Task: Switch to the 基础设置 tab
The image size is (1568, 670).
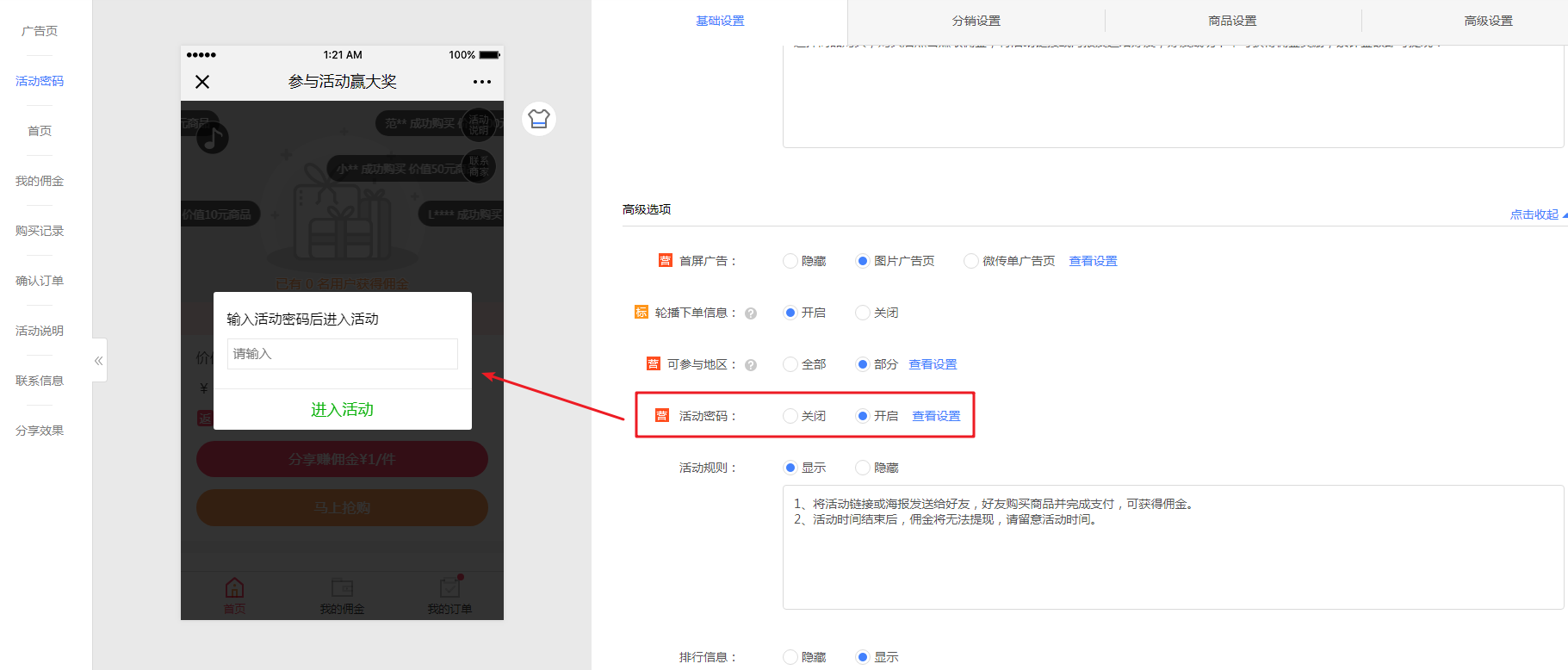Action: (720, 21)
